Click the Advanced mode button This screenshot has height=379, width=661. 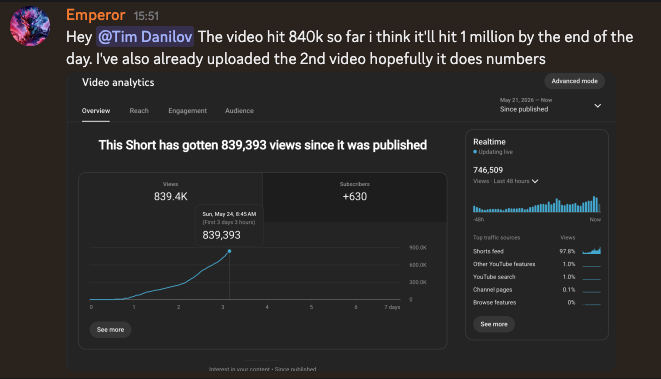[x=574, y=81]
